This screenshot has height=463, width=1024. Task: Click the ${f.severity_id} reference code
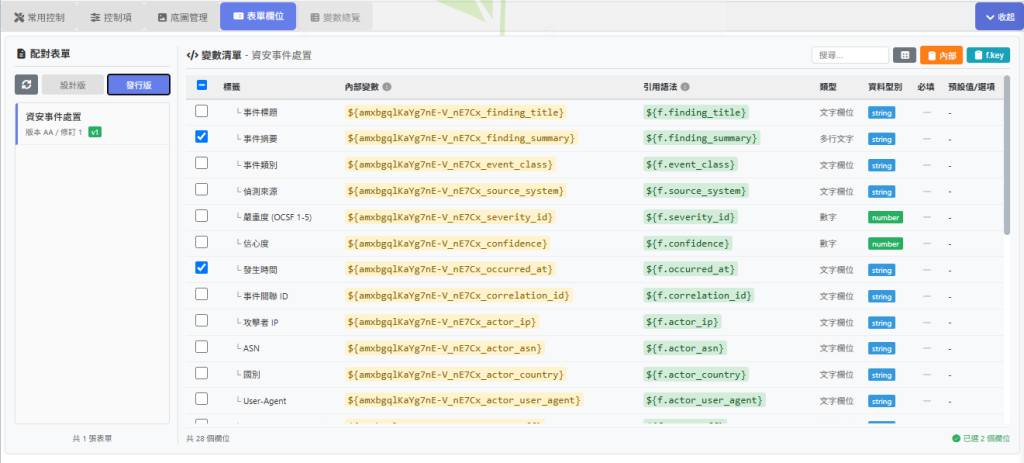pyautogui.click(x=690, y=217)
